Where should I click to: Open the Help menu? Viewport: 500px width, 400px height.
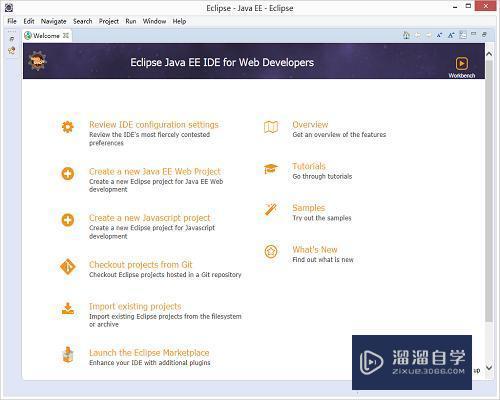tap(179, 21)
